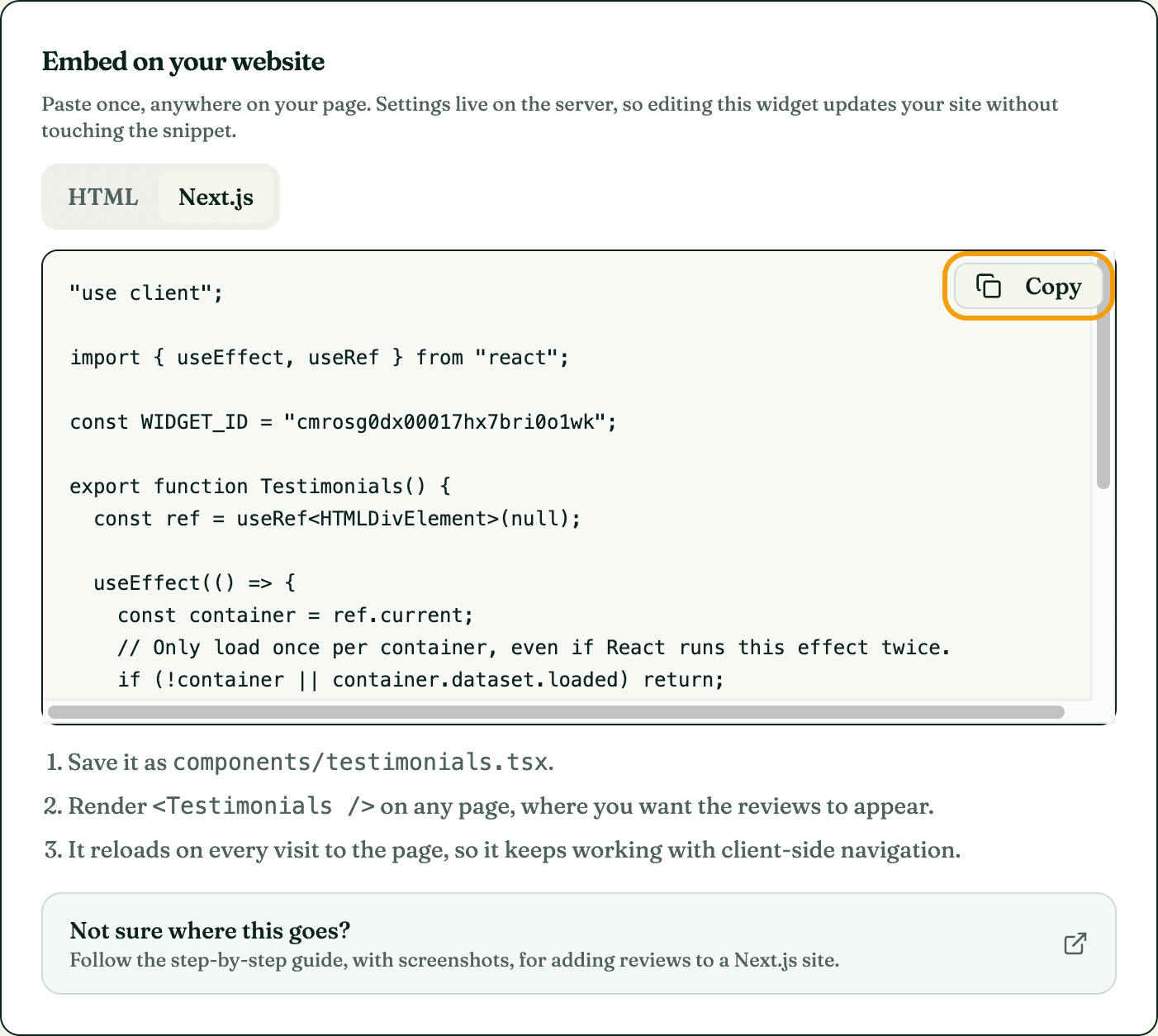This screenshot has height=1036, width=1158.
Task: Click the const WIDGET_ID code line
Action: click(x=343, y=422)
